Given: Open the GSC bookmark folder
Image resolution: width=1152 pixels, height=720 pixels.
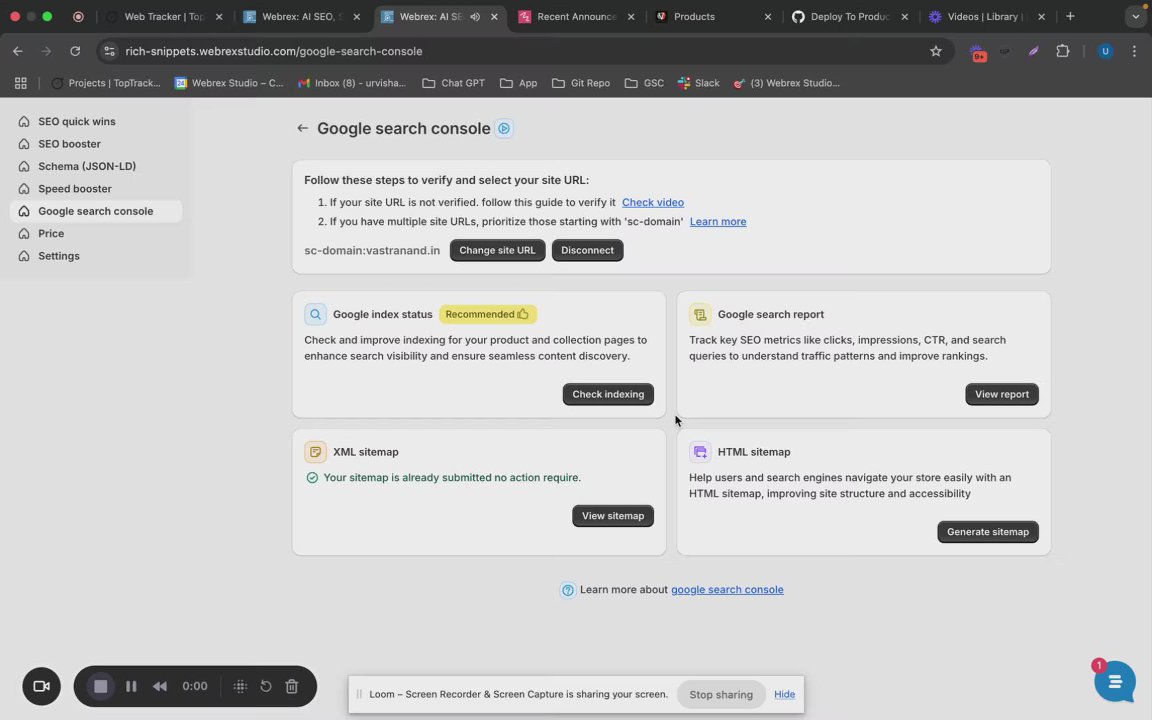Looking at the screenshot, I should click(x=644, y=83).
